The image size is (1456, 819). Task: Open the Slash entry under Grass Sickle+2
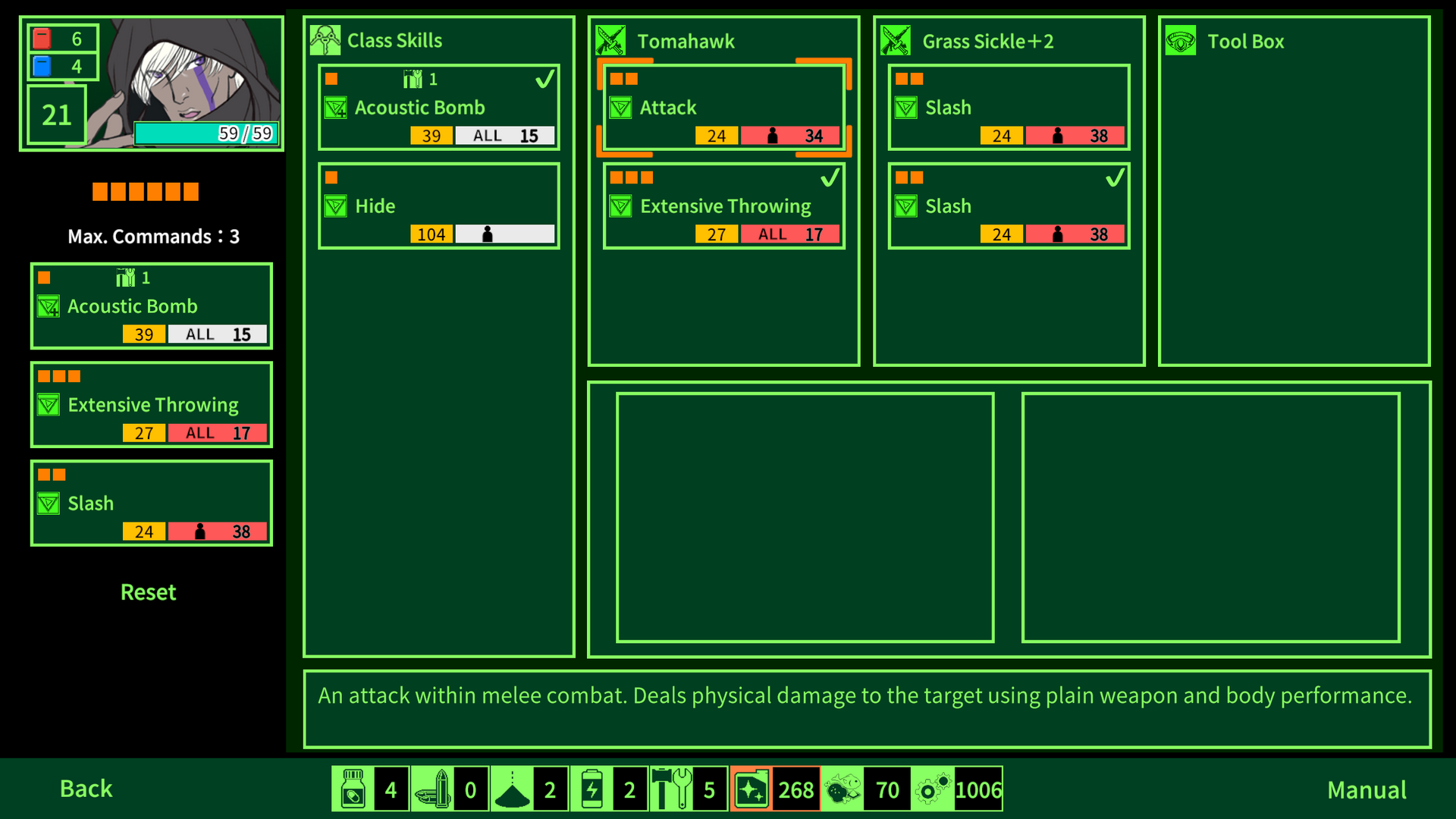[1008, 107]
